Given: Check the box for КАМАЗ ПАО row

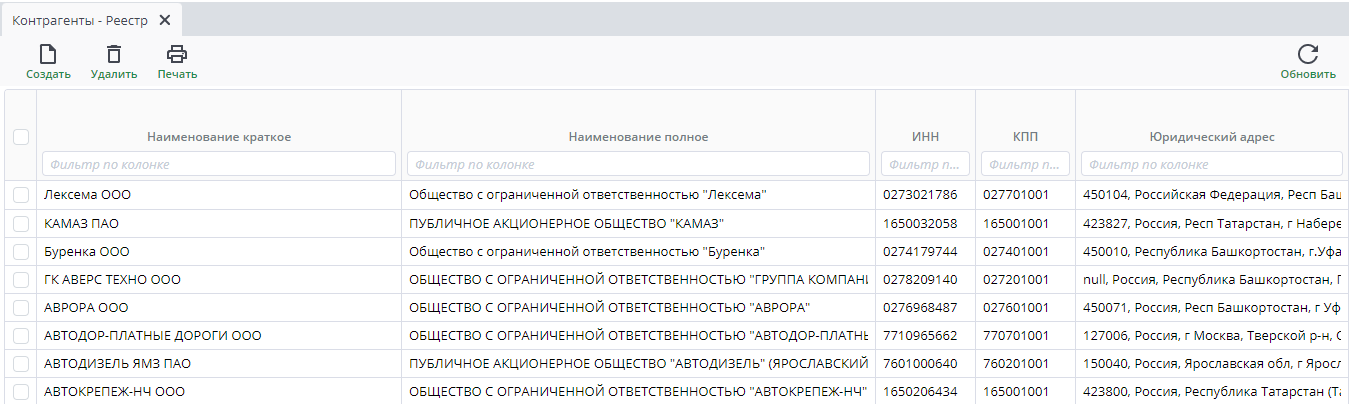Looking at the screenshot, I should click(x=21, y=223).
